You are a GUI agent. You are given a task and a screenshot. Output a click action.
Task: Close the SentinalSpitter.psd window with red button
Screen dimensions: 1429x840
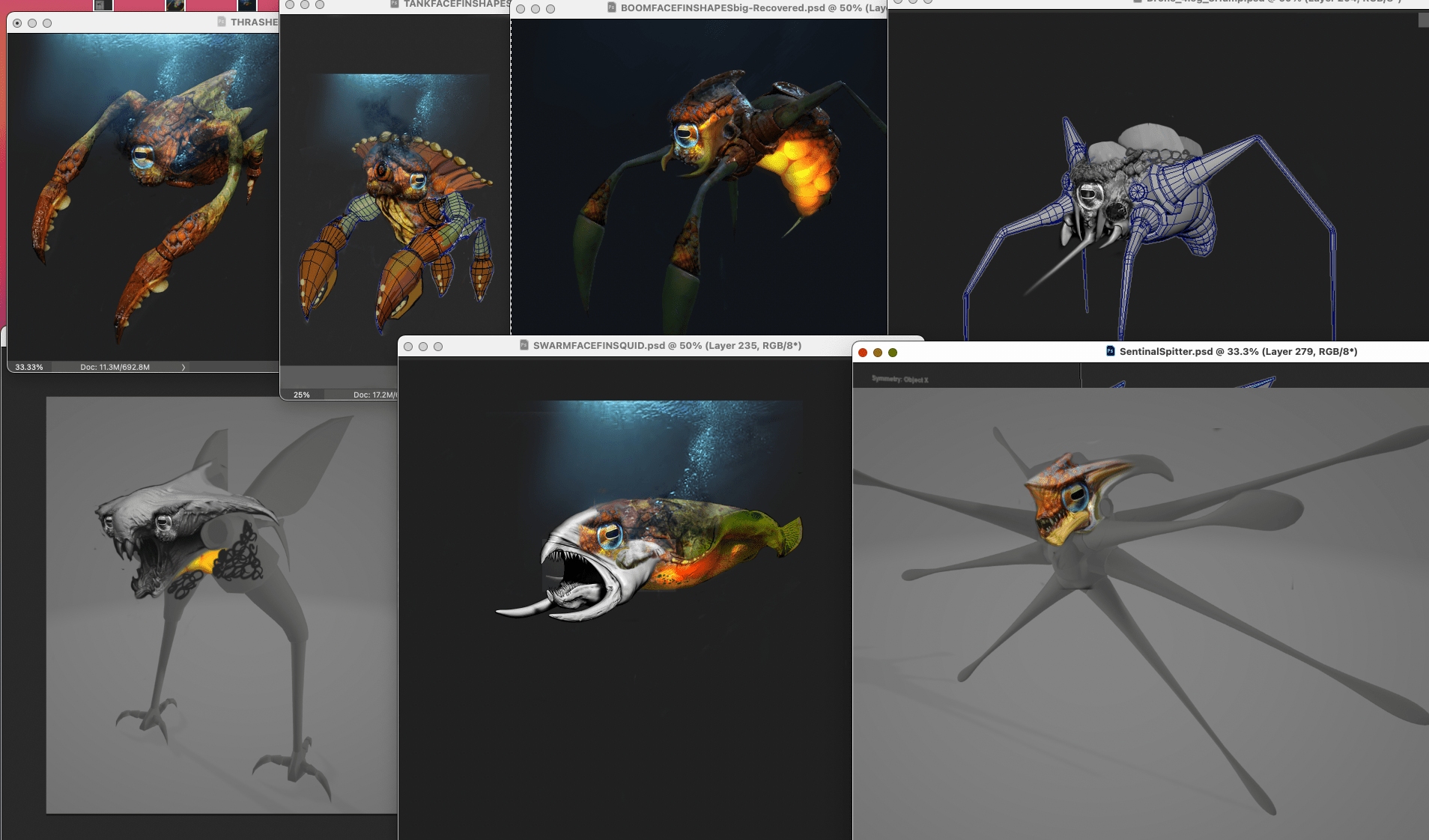(x=863, y=353)
